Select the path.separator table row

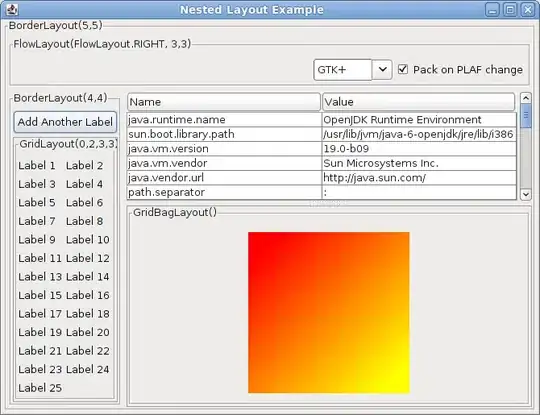(322, 192)
